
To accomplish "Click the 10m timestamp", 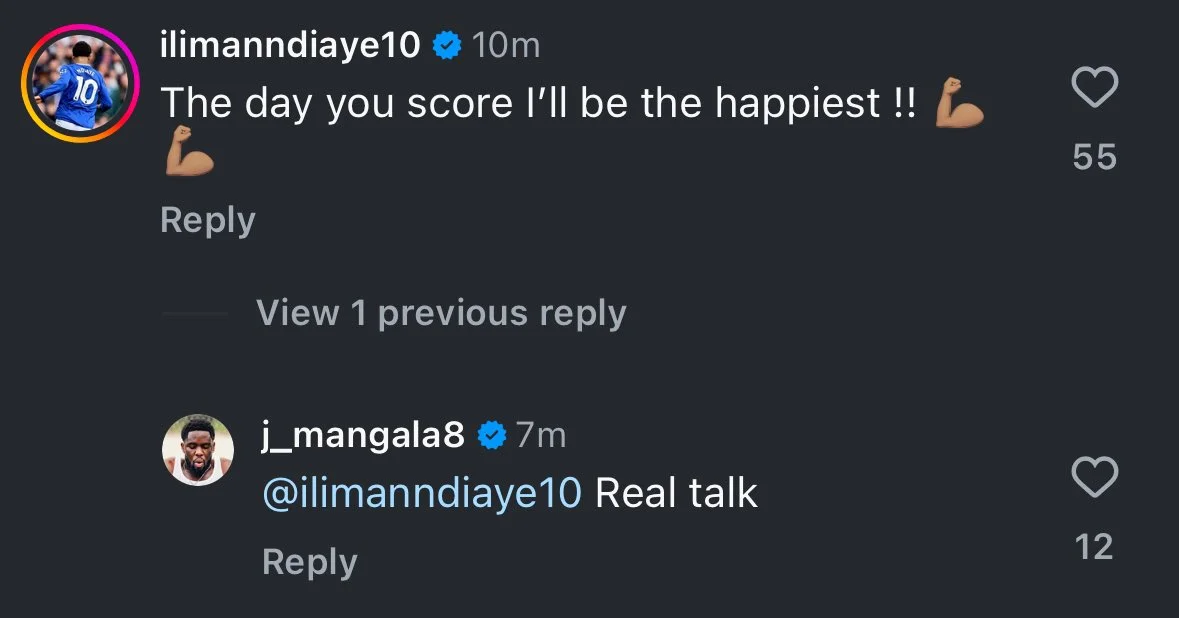I will (x=505, y=45).
